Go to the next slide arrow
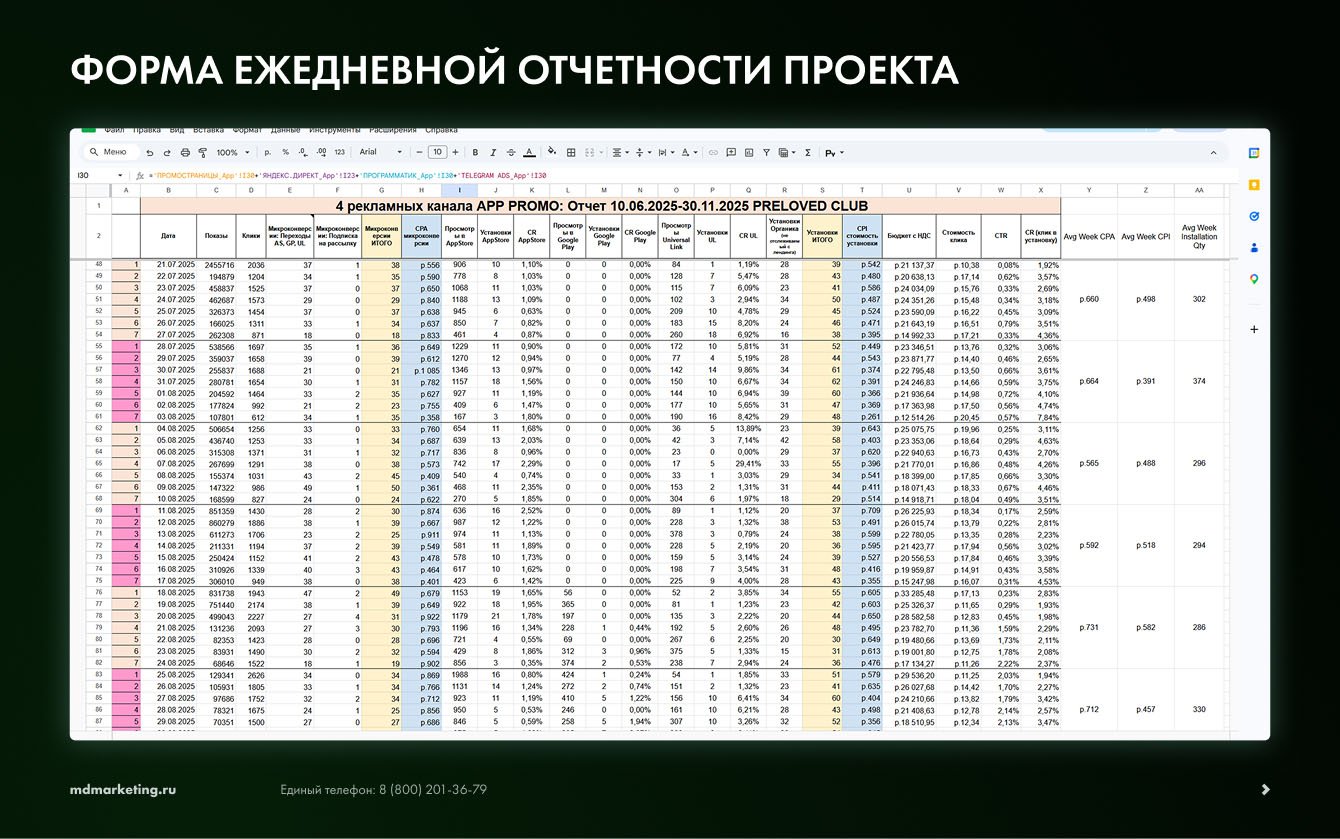Viewport: 1340px width, 839px height. pyautogui.click(x=1266, y=789)
